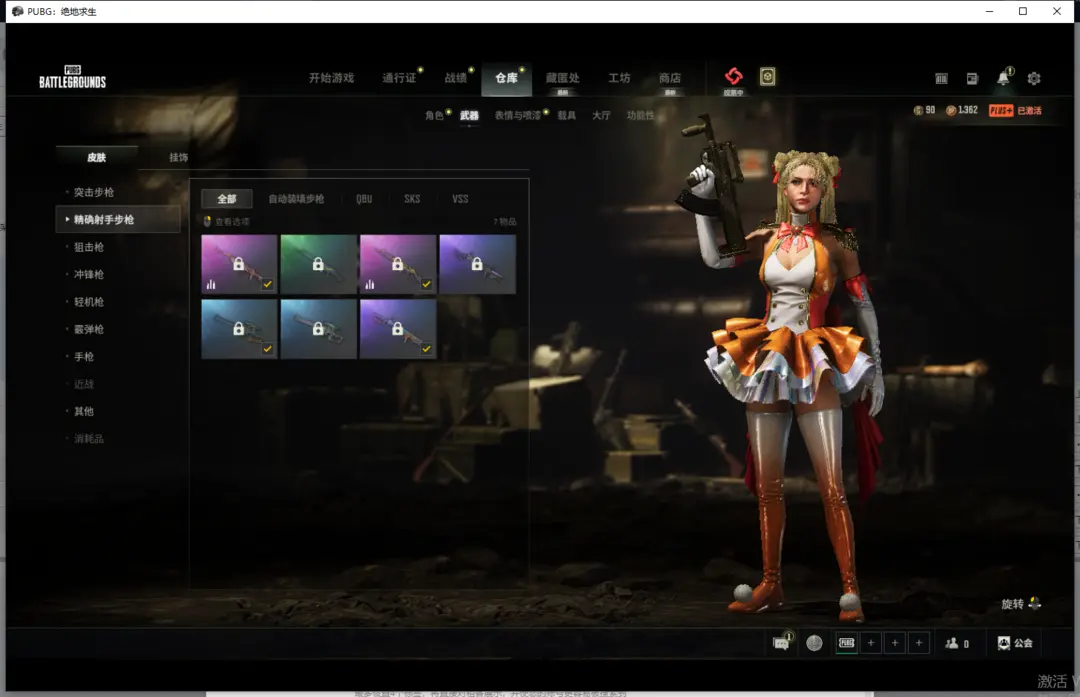
Task: Click the first empty plus team slot
Action: click(871, 643)
